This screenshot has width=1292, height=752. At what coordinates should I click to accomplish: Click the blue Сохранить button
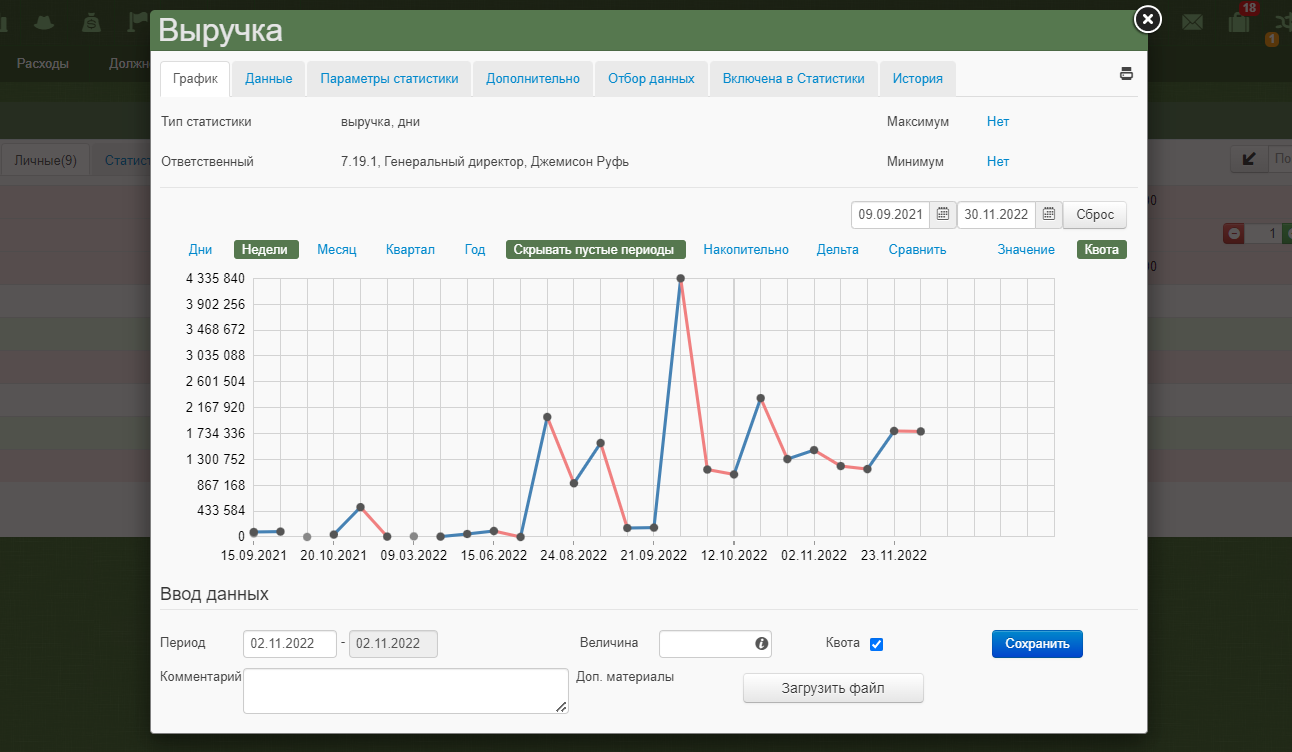pyautogui.click(x=1037, y=644)
